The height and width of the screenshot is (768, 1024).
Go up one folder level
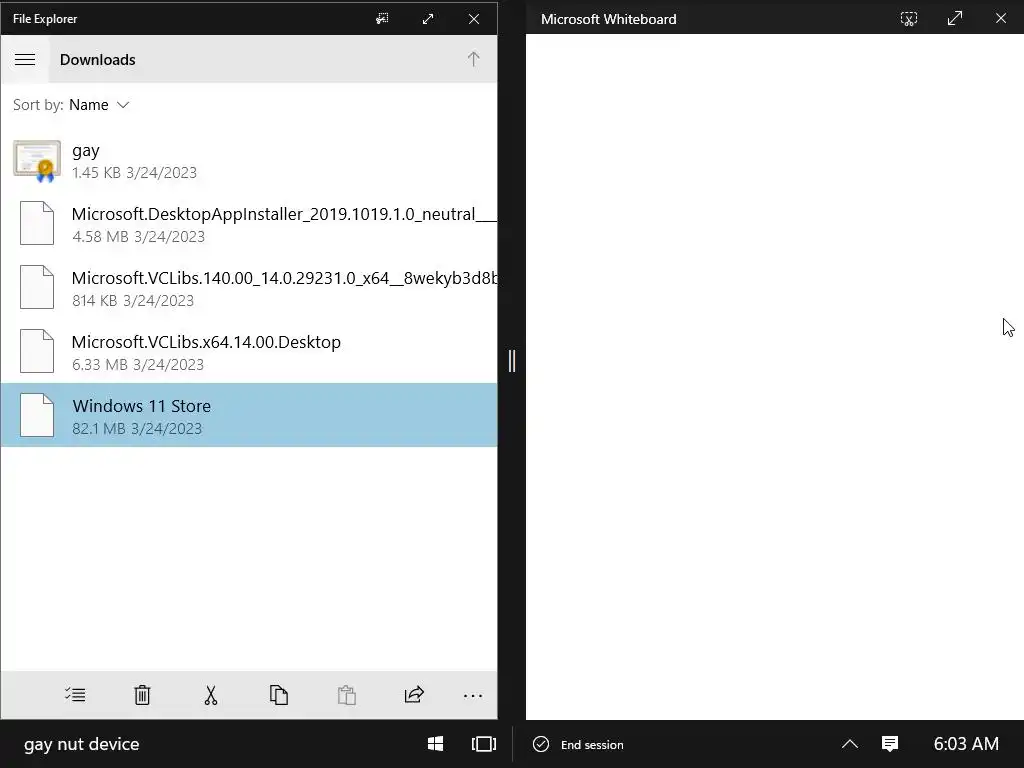pos(473,59)
